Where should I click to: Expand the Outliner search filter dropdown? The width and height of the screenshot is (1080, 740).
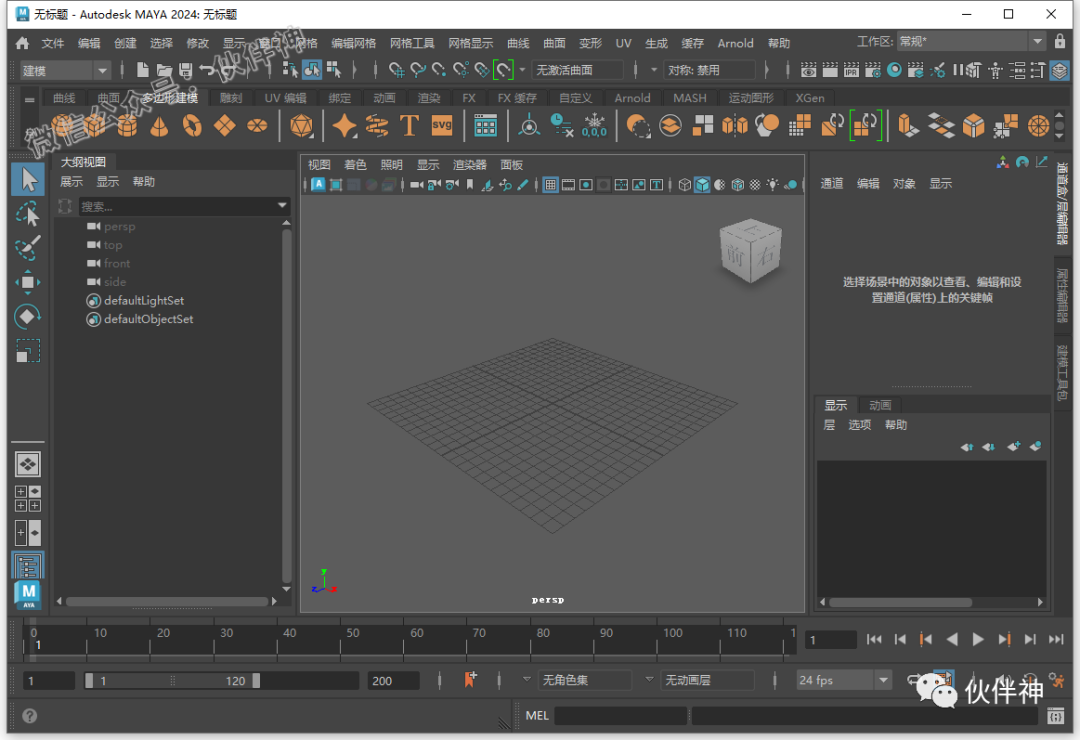click(x=282, y=205)
